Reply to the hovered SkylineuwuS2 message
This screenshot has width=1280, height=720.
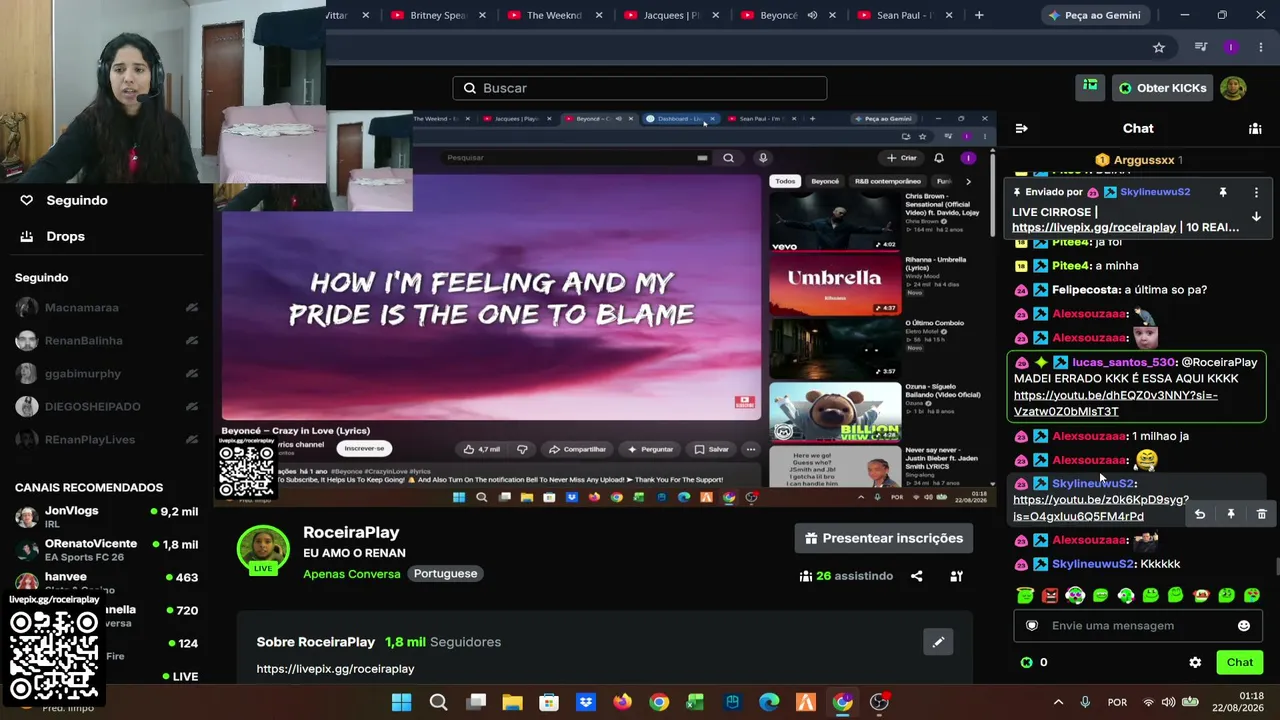pyautogui.click(x=1200, y=514)
